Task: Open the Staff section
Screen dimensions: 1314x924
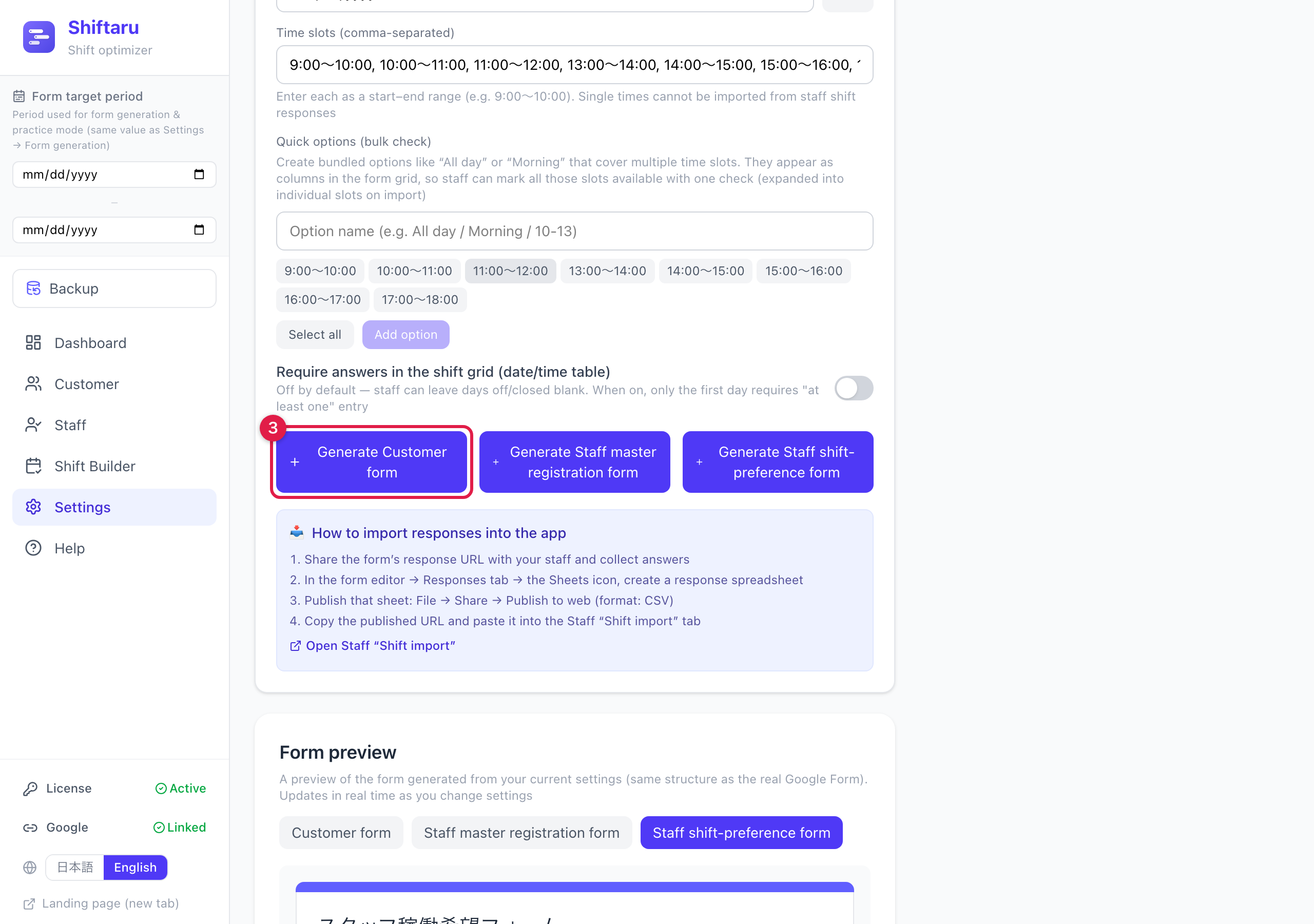Action: click(114, 425)
